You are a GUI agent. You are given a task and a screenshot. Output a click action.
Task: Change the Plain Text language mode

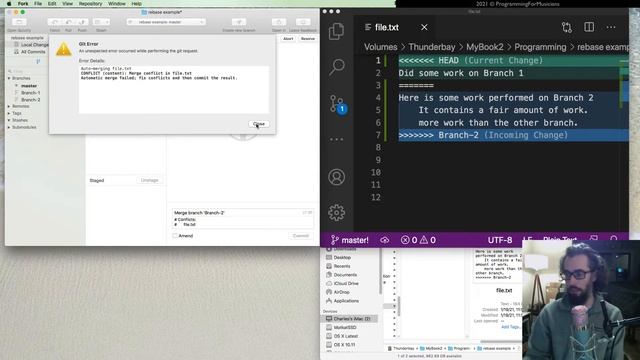[560, 240]
